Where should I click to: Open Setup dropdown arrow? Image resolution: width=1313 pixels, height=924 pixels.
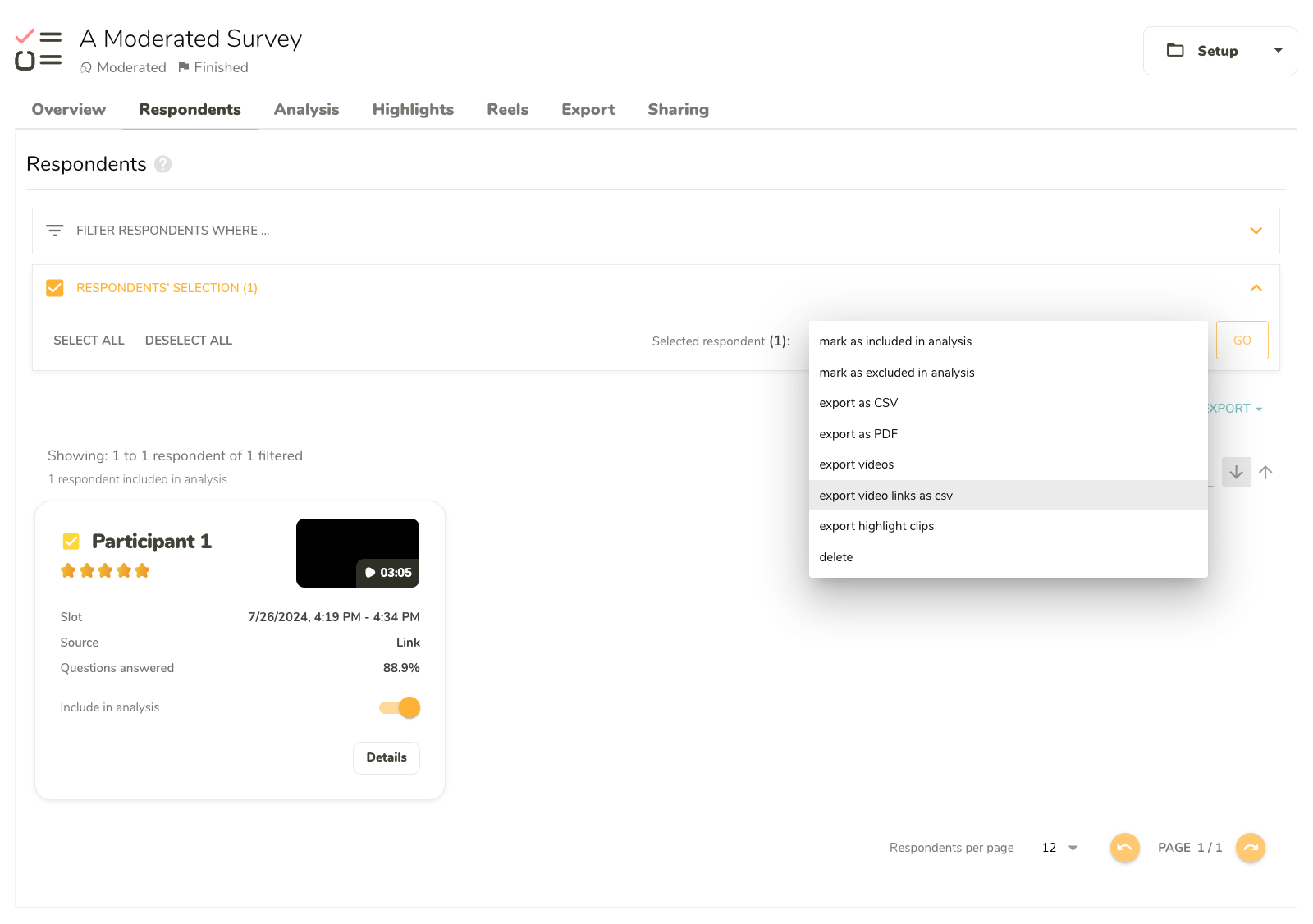(1278, 51)
